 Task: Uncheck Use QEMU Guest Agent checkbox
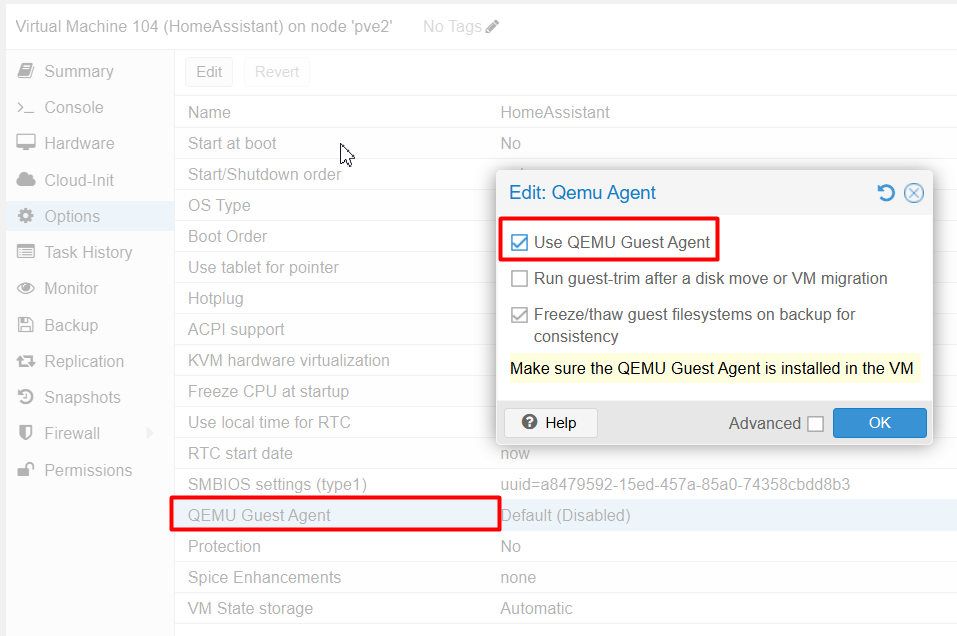coord(519,242)
